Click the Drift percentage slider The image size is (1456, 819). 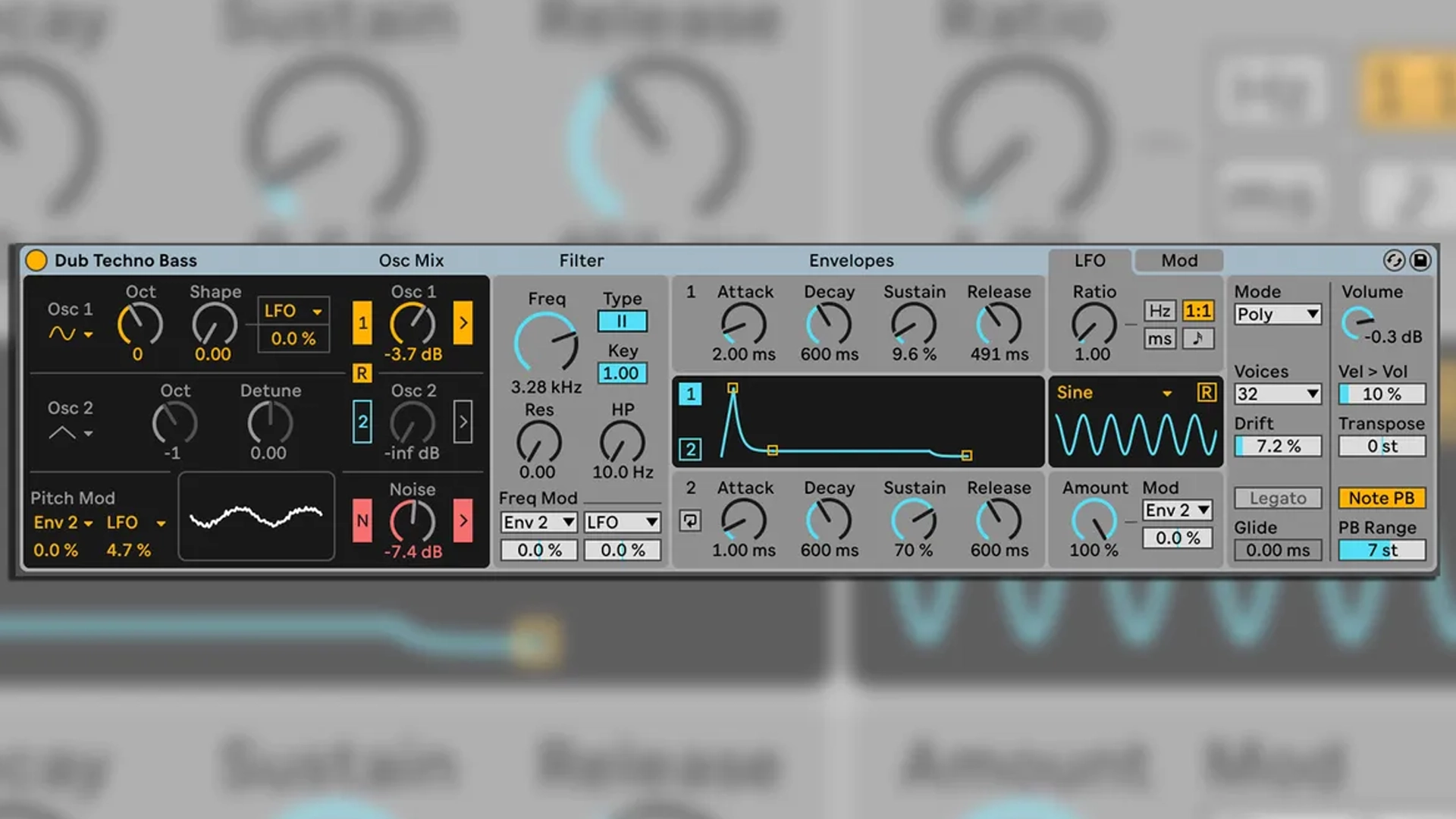[x=1278, y=446]
